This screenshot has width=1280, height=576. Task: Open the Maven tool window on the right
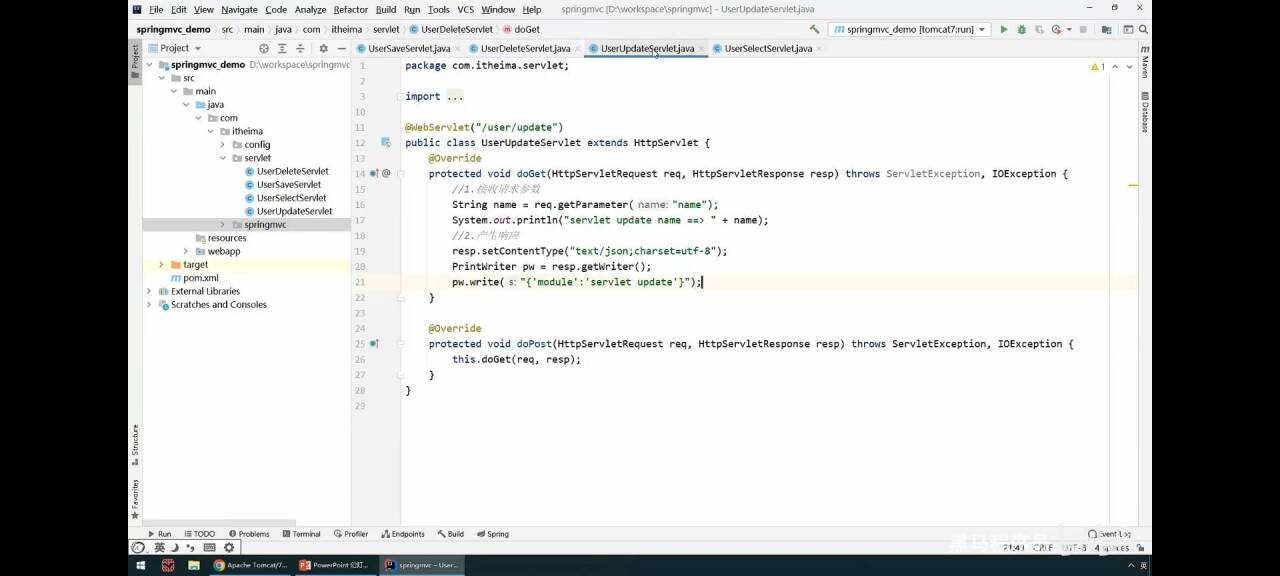[1144, 64]
